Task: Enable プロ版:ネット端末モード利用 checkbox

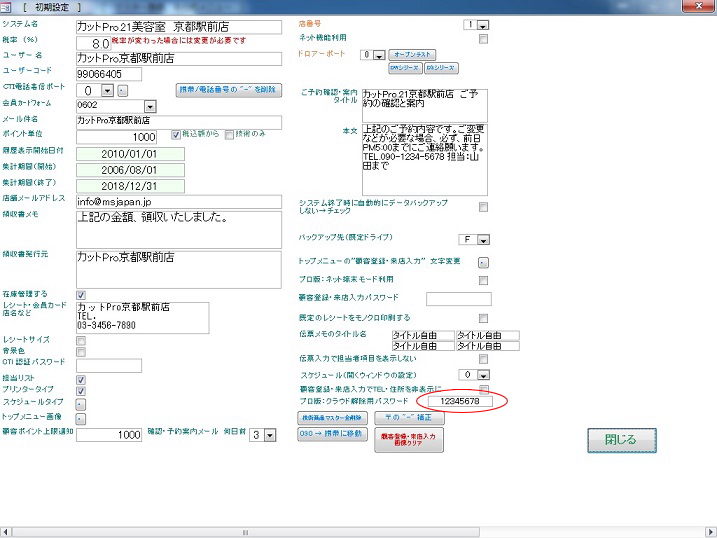Action: pos(483,280)
